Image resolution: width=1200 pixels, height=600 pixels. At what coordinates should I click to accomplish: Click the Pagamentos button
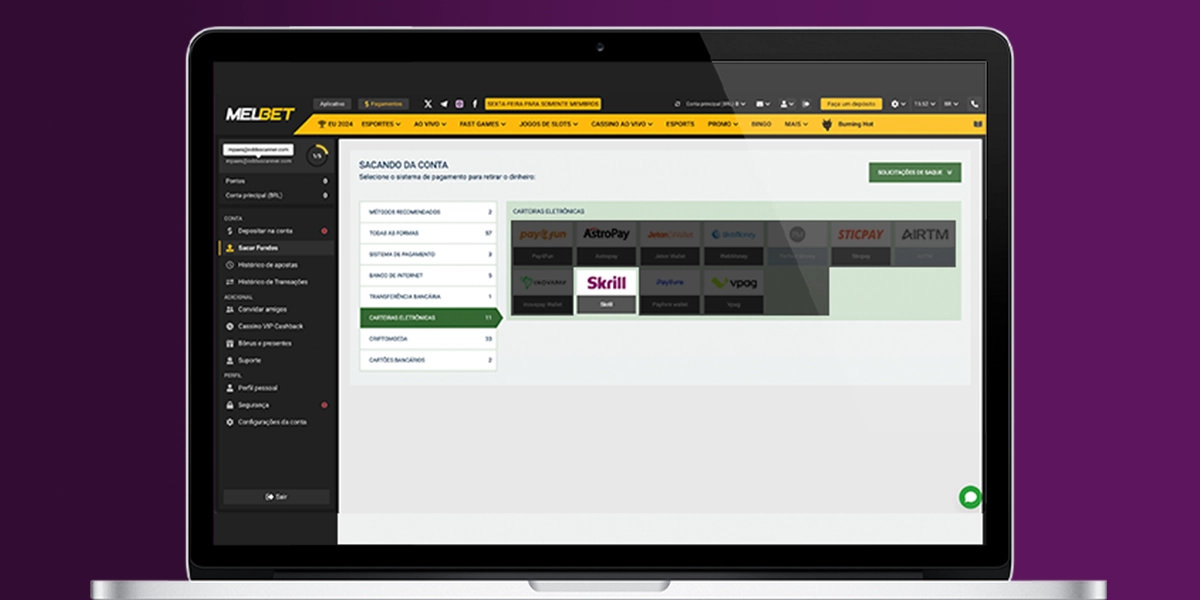(384, 104)
